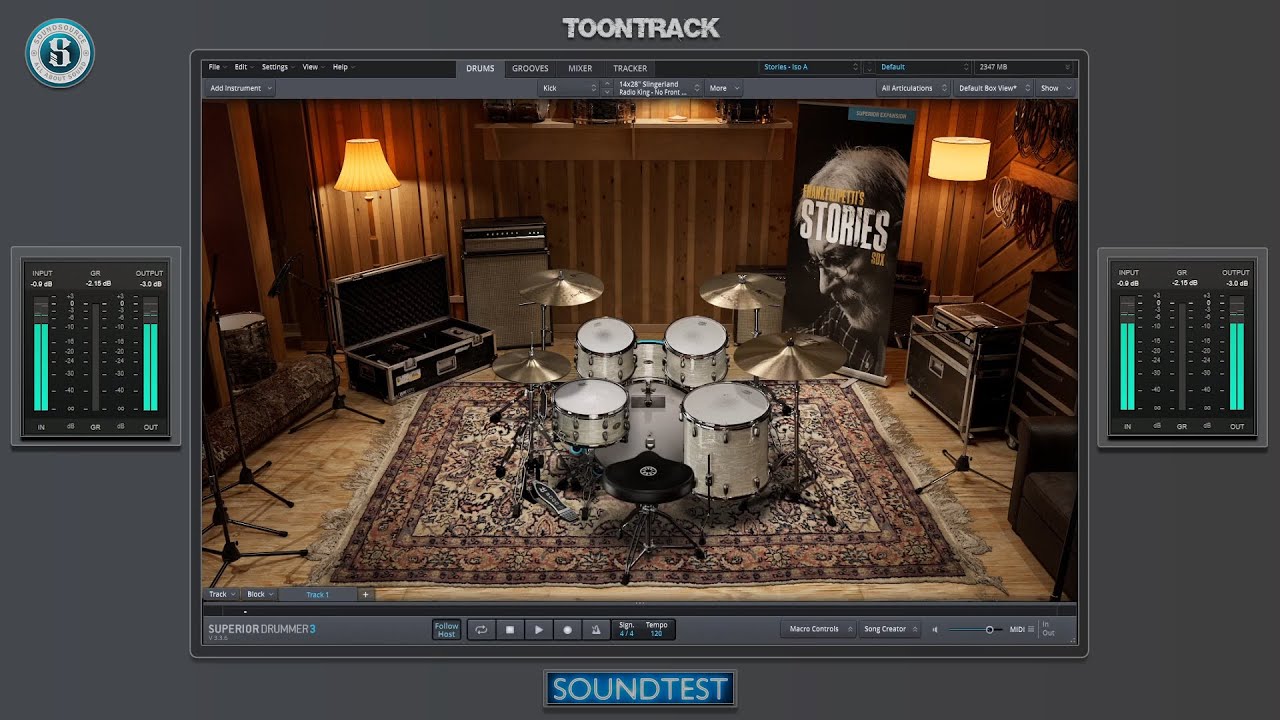
Task: Switch to the GROOVES tab
Action: tap(530, 68)
